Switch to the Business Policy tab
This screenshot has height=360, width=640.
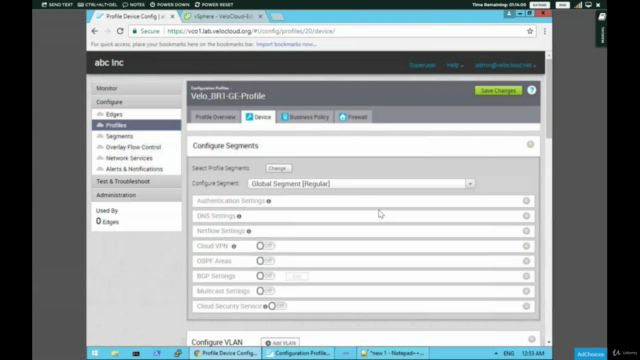click(305, 117)
